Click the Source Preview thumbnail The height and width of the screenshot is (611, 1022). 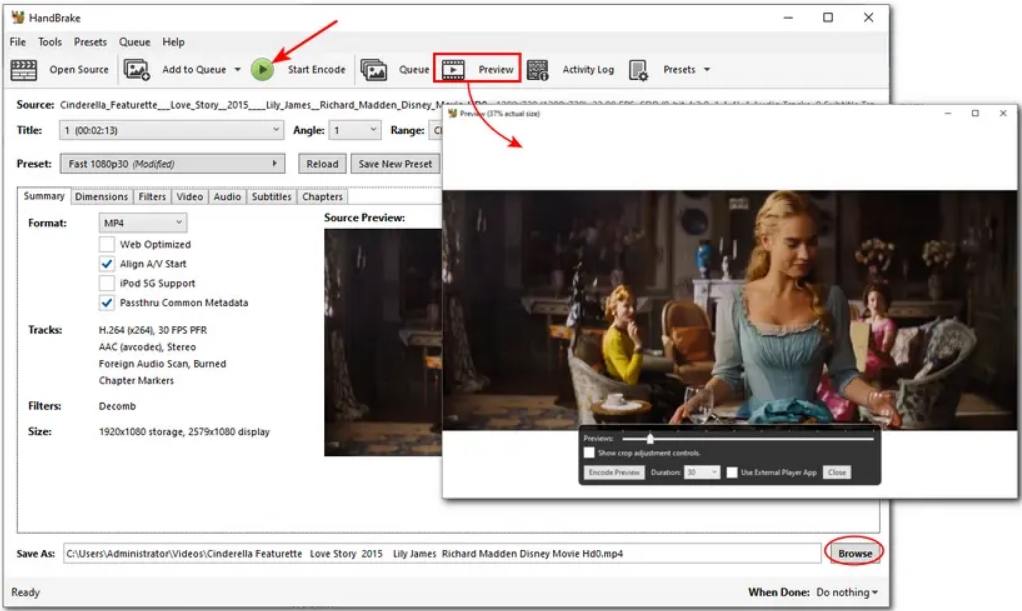tap(383, 342)
